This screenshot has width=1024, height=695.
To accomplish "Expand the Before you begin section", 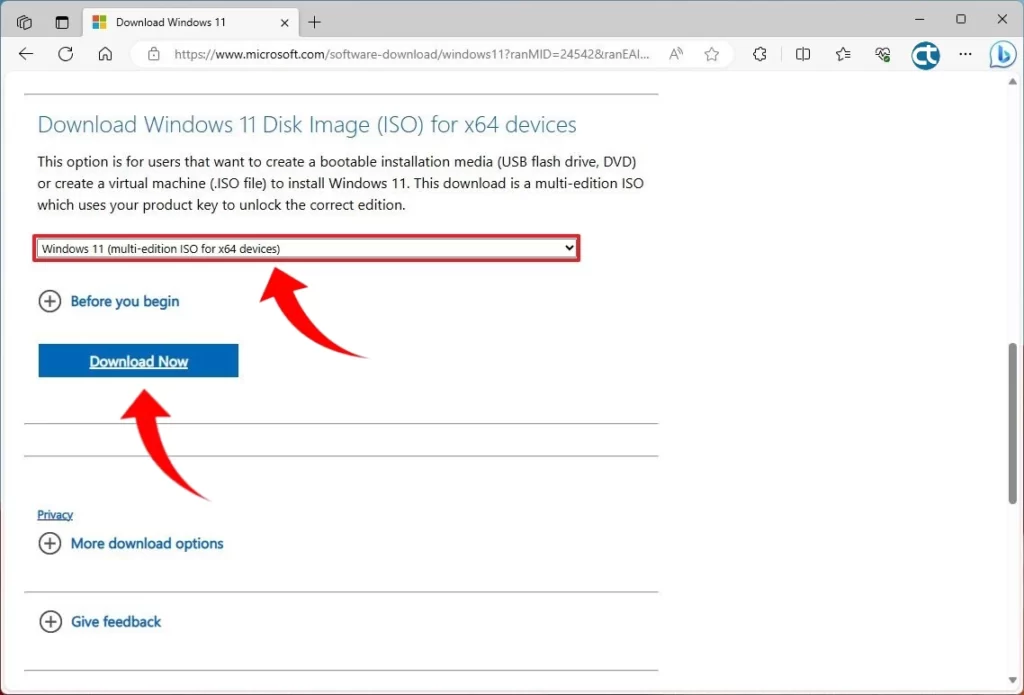I will click(x=108, y=301).
